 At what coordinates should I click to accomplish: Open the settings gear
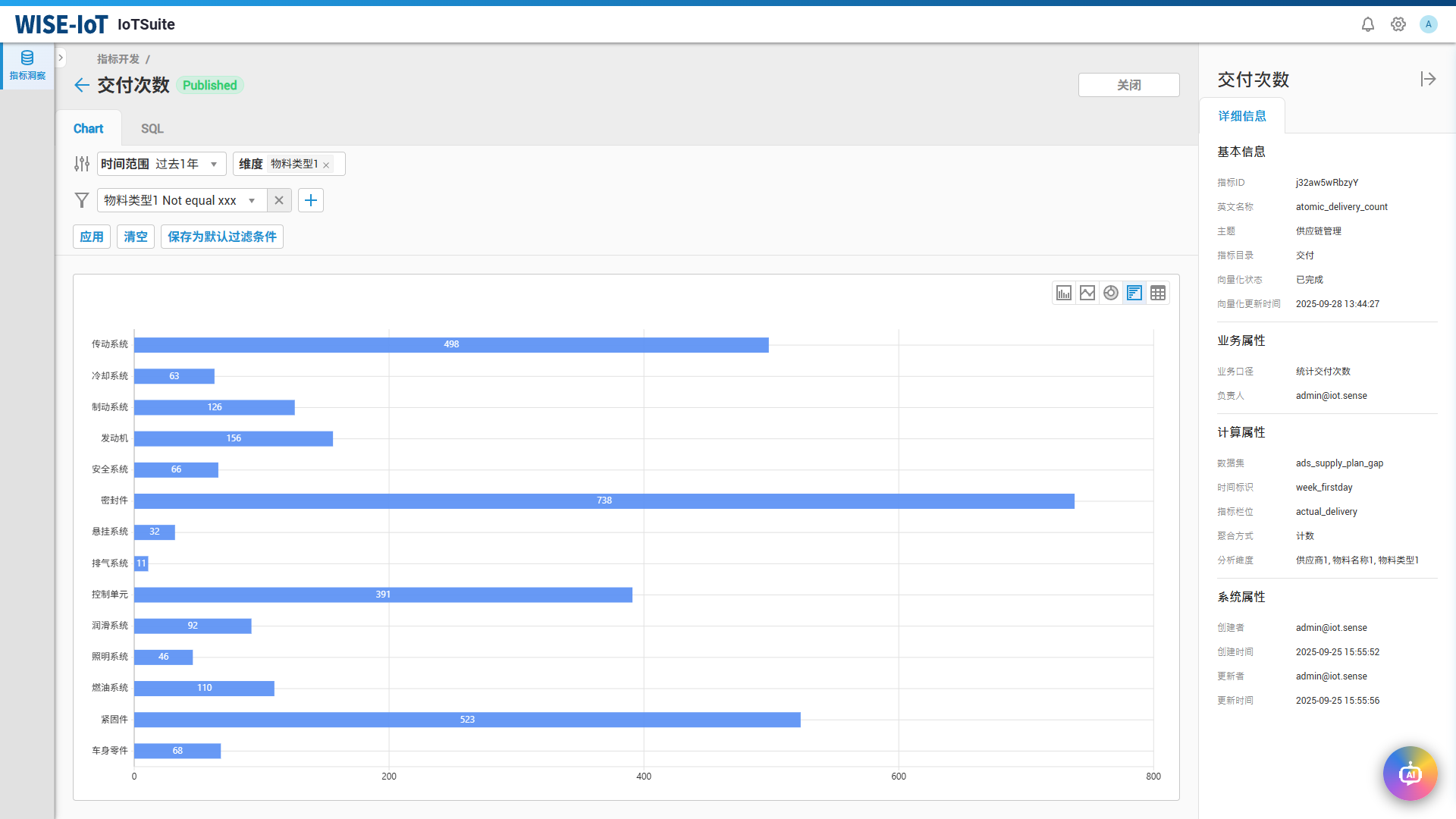(x=1398, y=24)
